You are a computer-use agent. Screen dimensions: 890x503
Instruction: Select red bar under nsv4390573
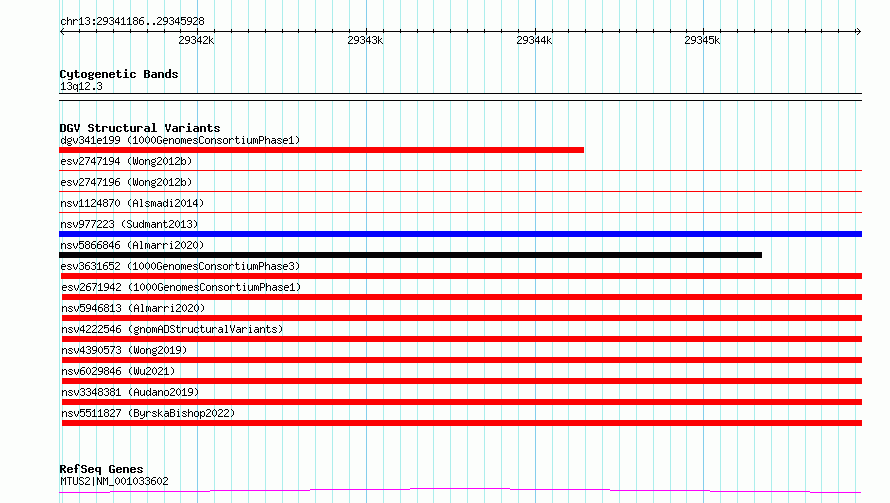point(461,360)
